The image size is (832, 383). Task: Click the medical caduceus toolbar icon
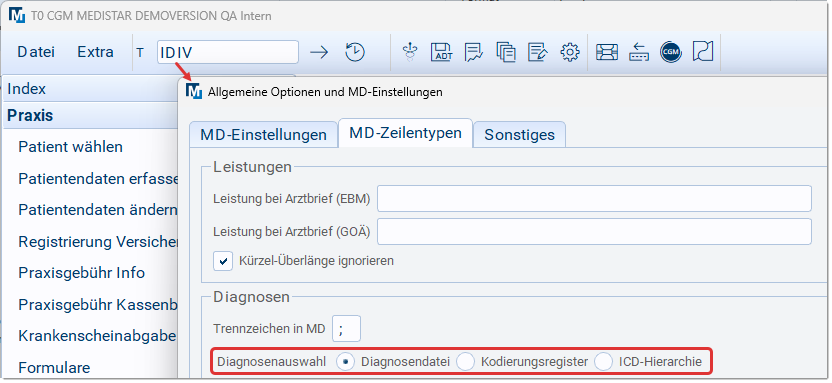click(x=409, y=52)
